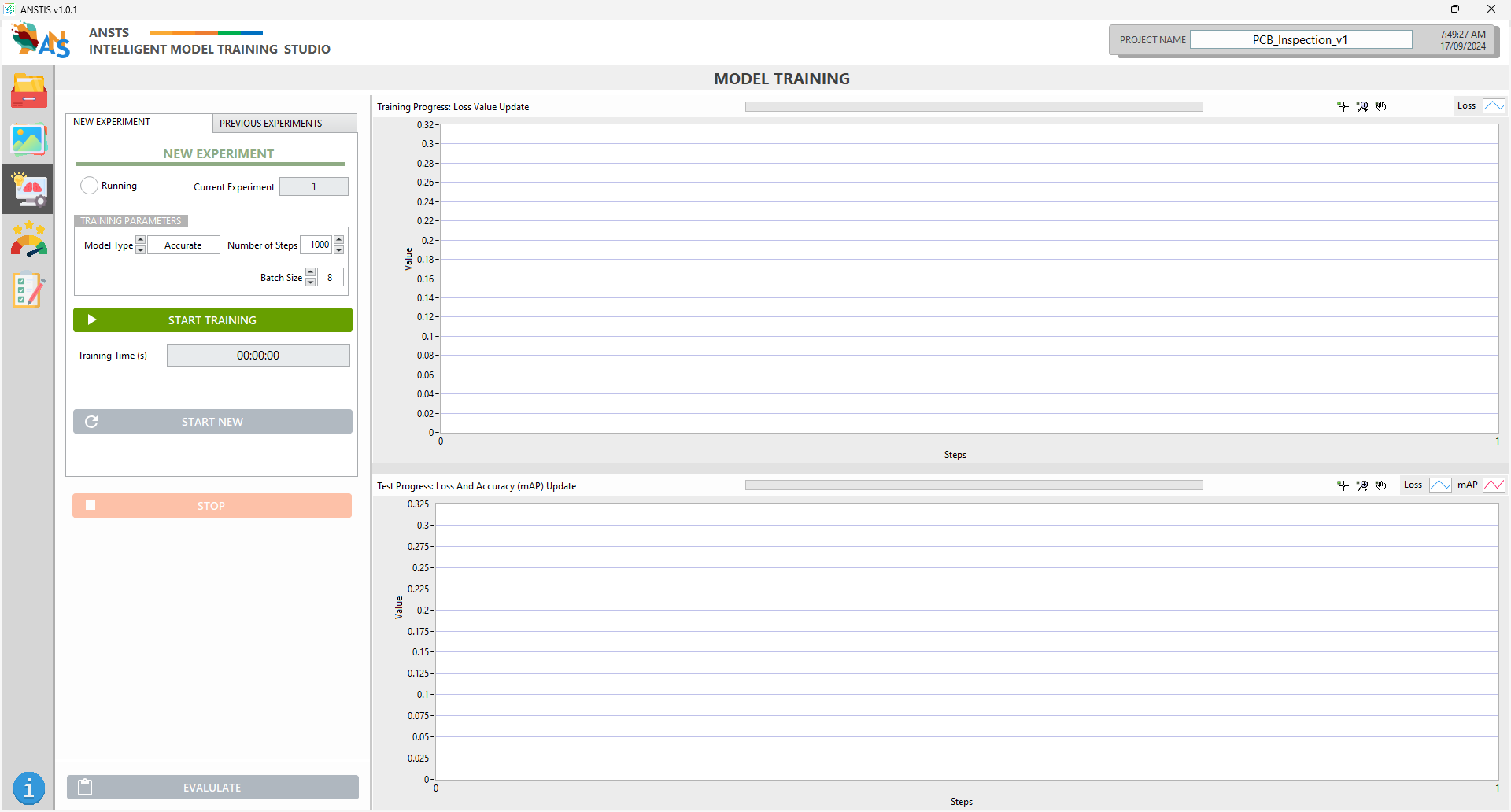Select zoom tool on test graph
Image resolution: width=1511 pixels, height=812 pixels.
1362,485
